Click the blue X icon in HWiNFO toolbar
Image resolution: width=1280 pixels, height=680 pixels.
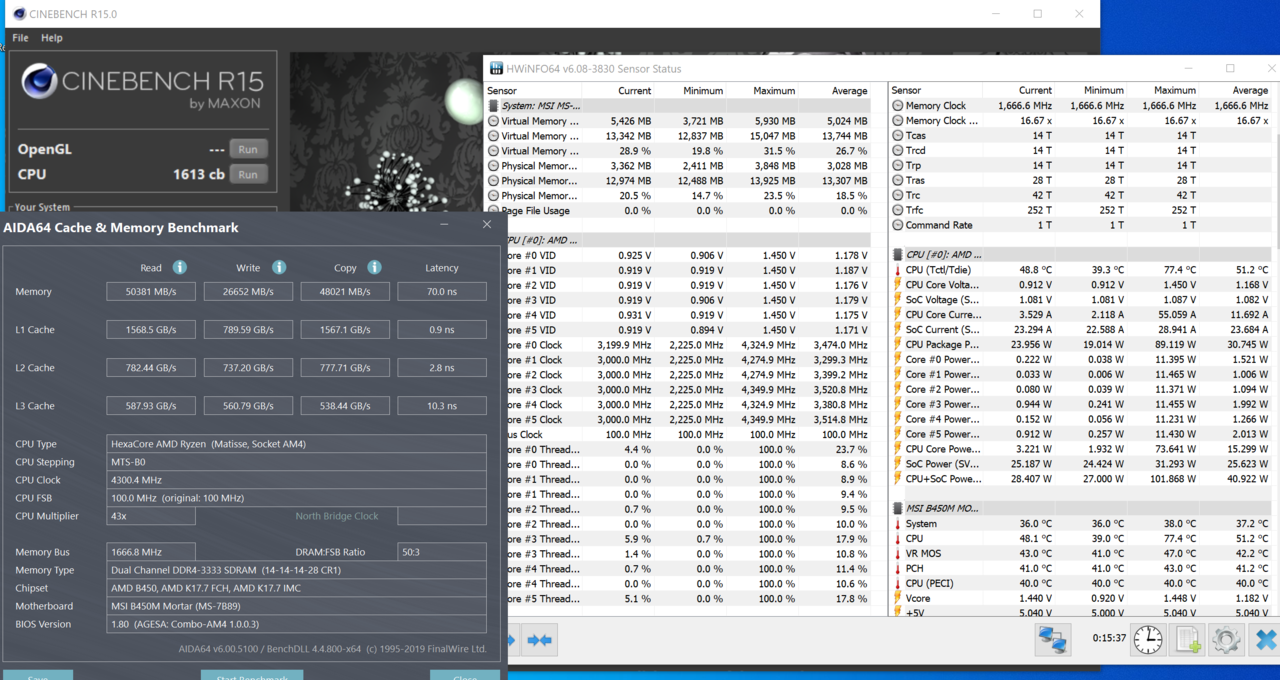pos(1265,640)
